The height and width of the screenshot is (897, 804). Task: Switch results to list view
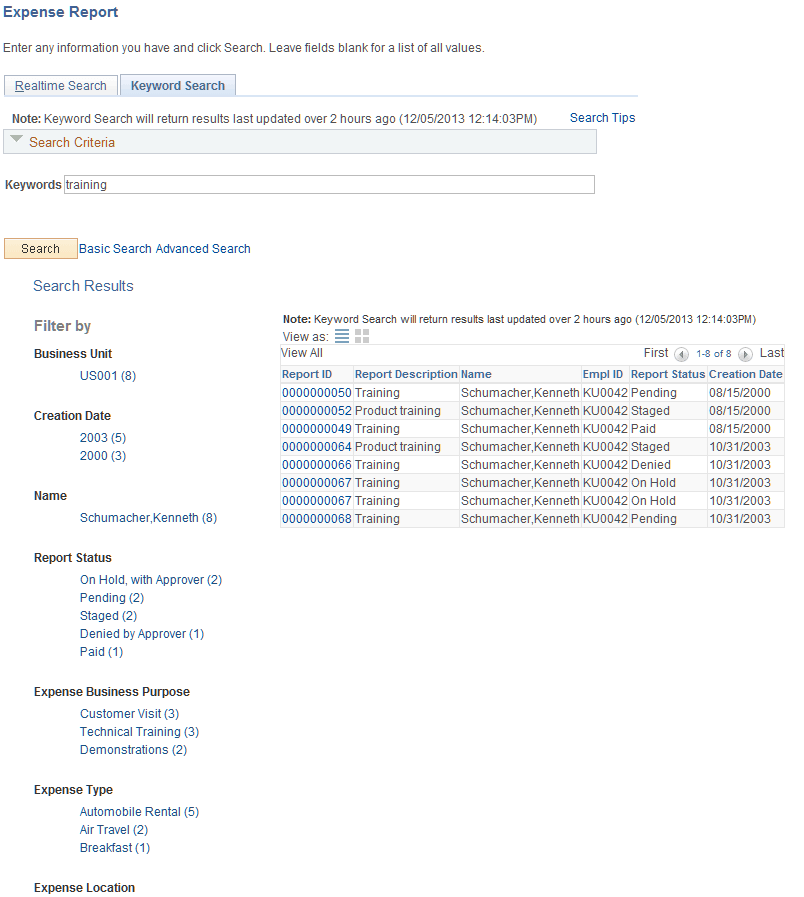coord(341,336)
